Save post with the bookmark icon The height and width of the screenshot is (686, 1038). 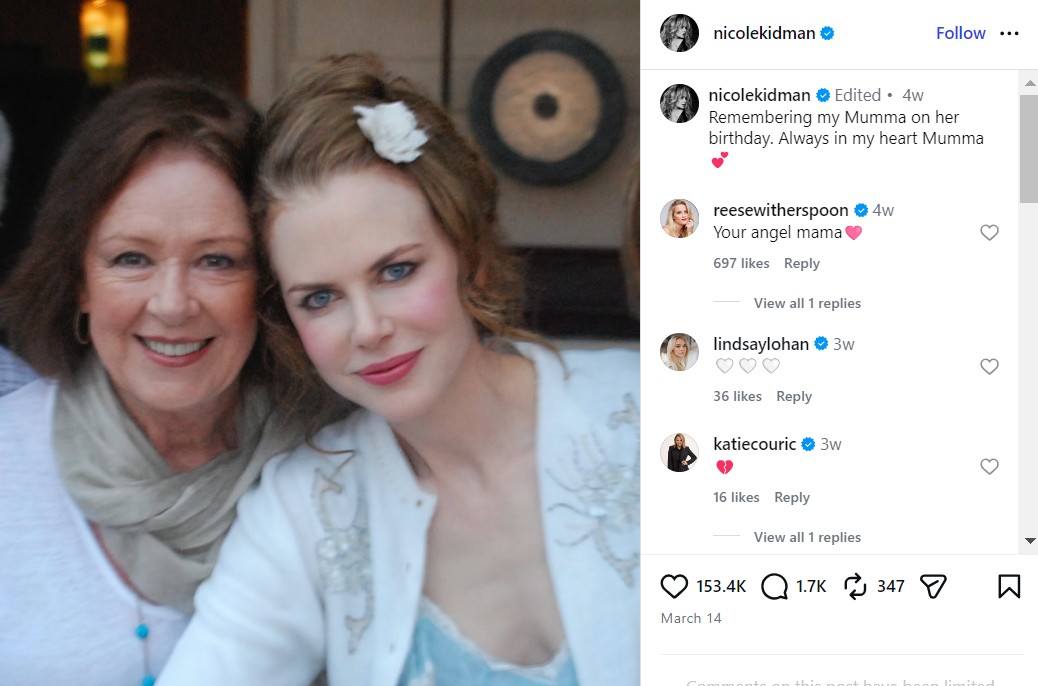click(1009, 586)
